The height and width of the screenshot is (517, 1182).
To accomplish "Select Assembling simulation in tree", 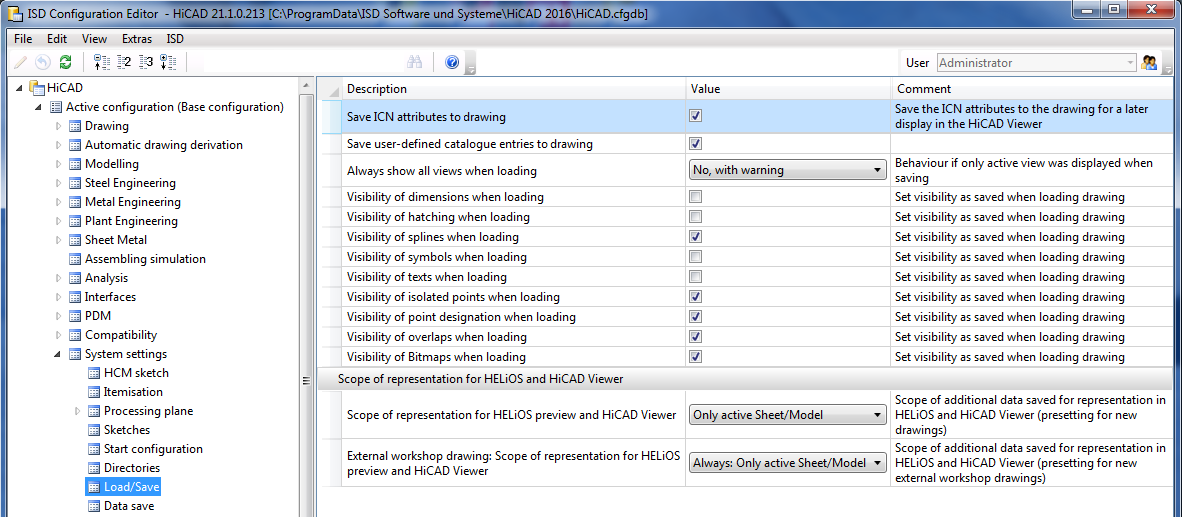I will click(145, 258).
